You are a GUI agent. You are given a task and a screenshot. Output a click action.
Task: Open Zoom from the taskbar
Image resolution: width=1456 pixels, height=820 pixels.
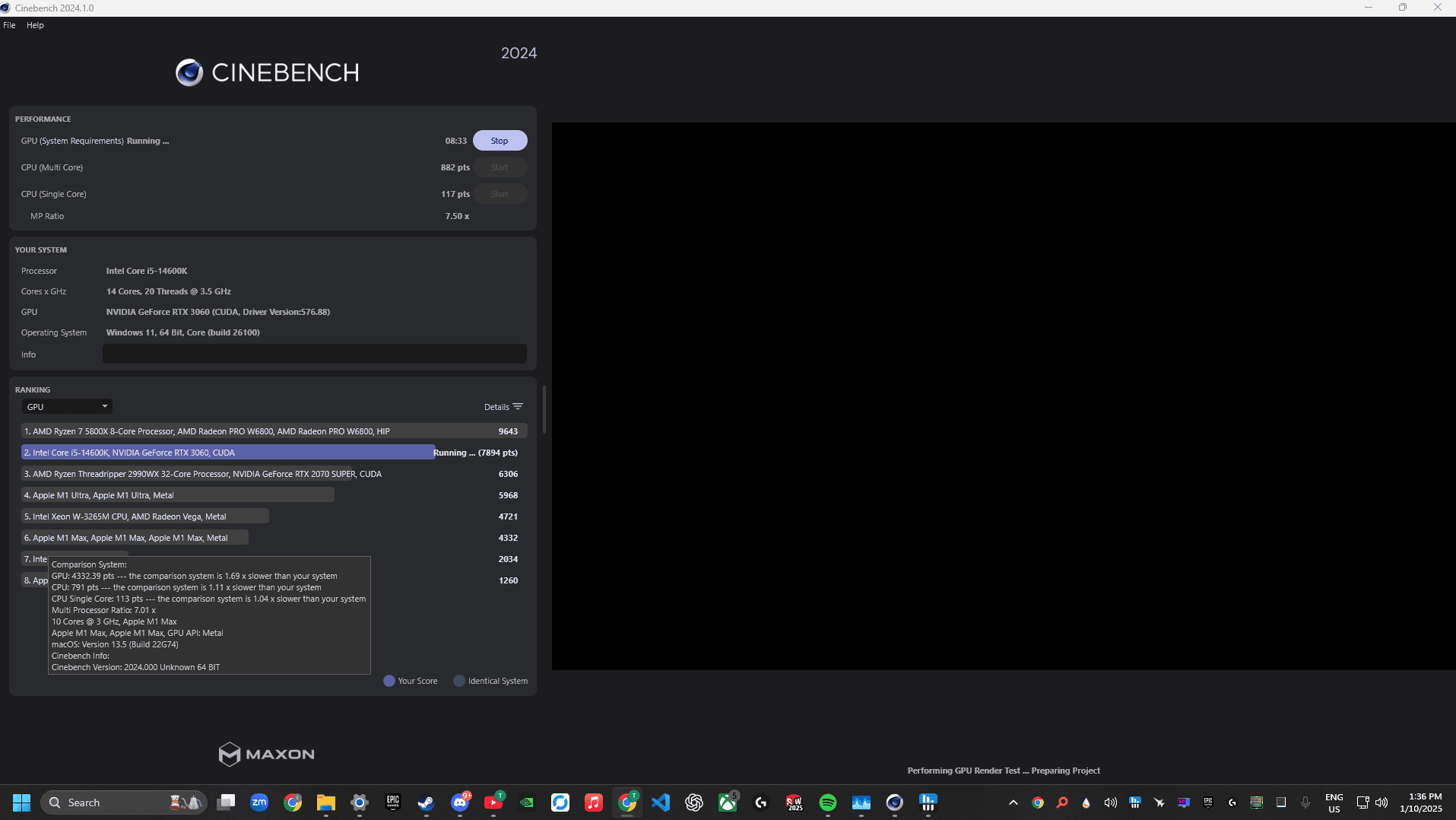[259, 803]
